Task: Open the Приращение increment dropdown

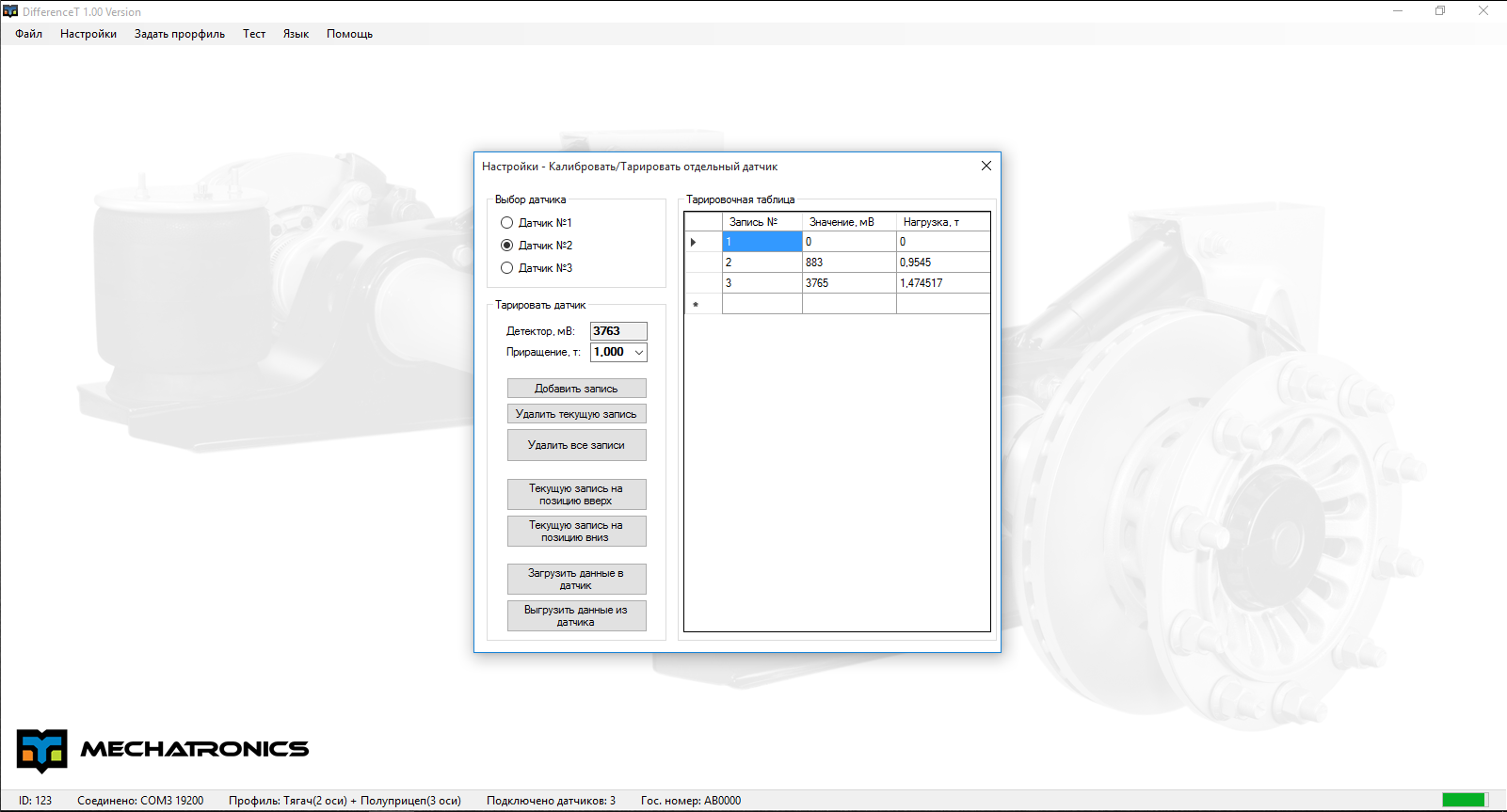Action: tap(638, 352)
